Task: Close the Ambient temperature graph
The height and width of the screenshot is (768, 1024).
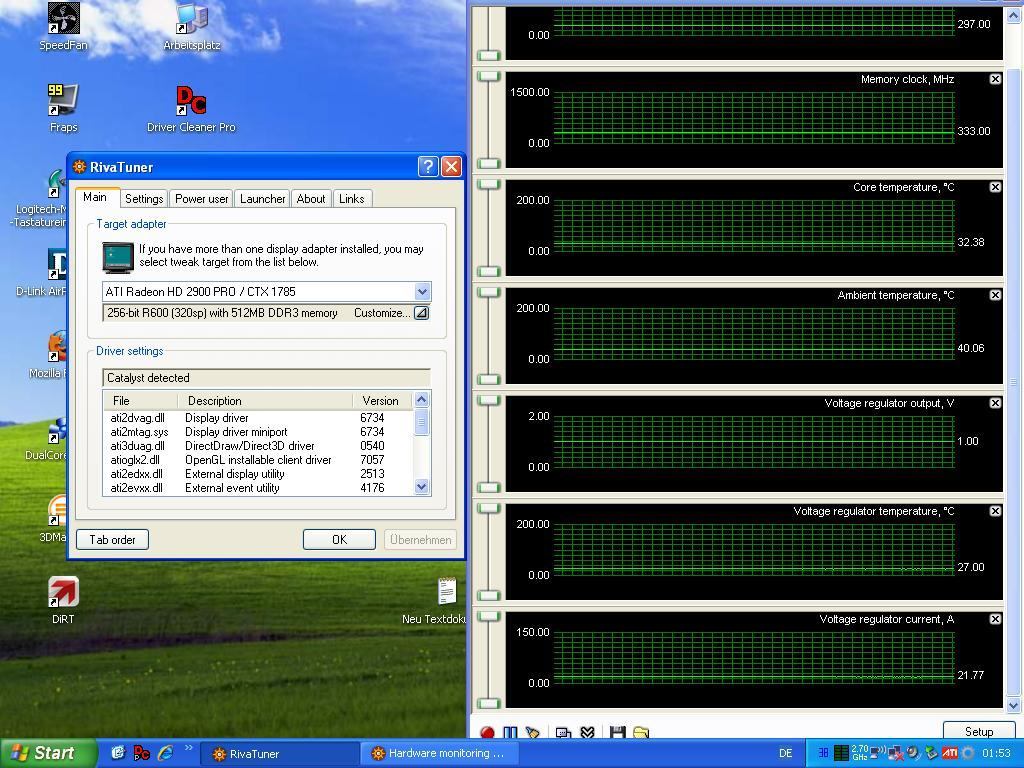Action: coord(995,295)
